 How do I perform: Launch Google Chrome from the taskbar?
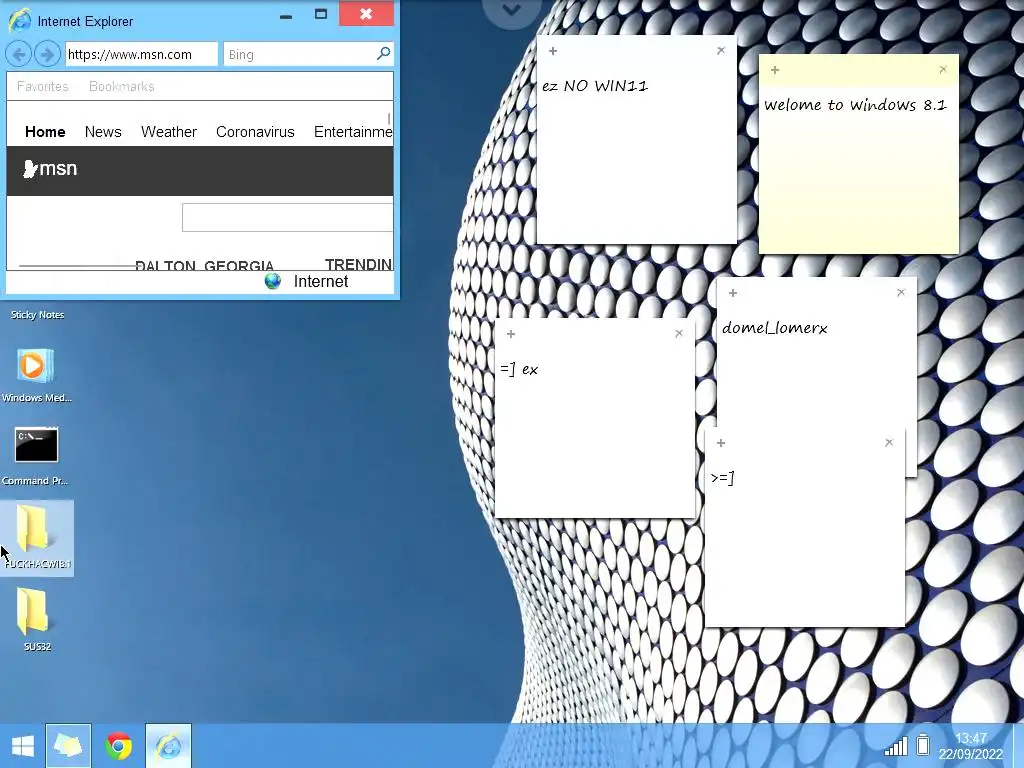119,746
